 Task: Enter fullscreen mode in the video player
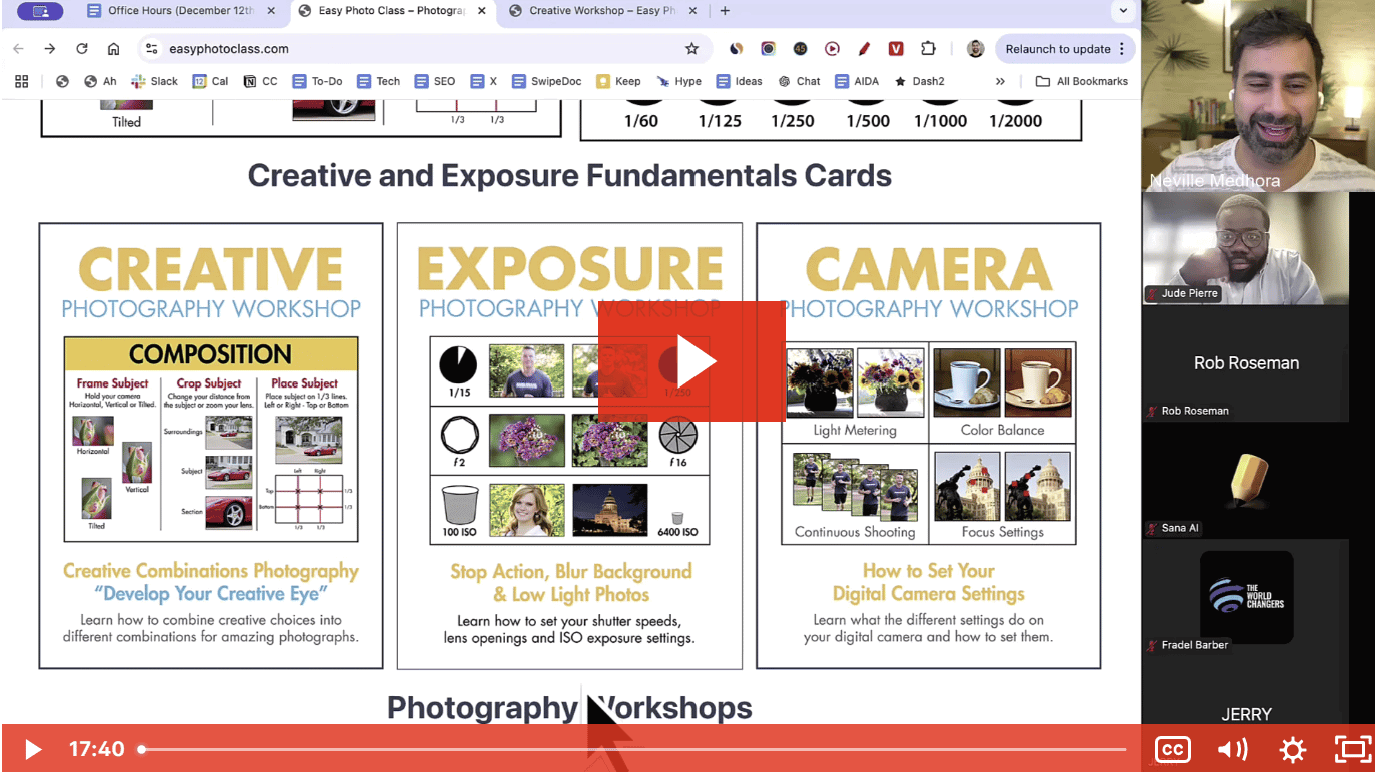point(1352,749)
